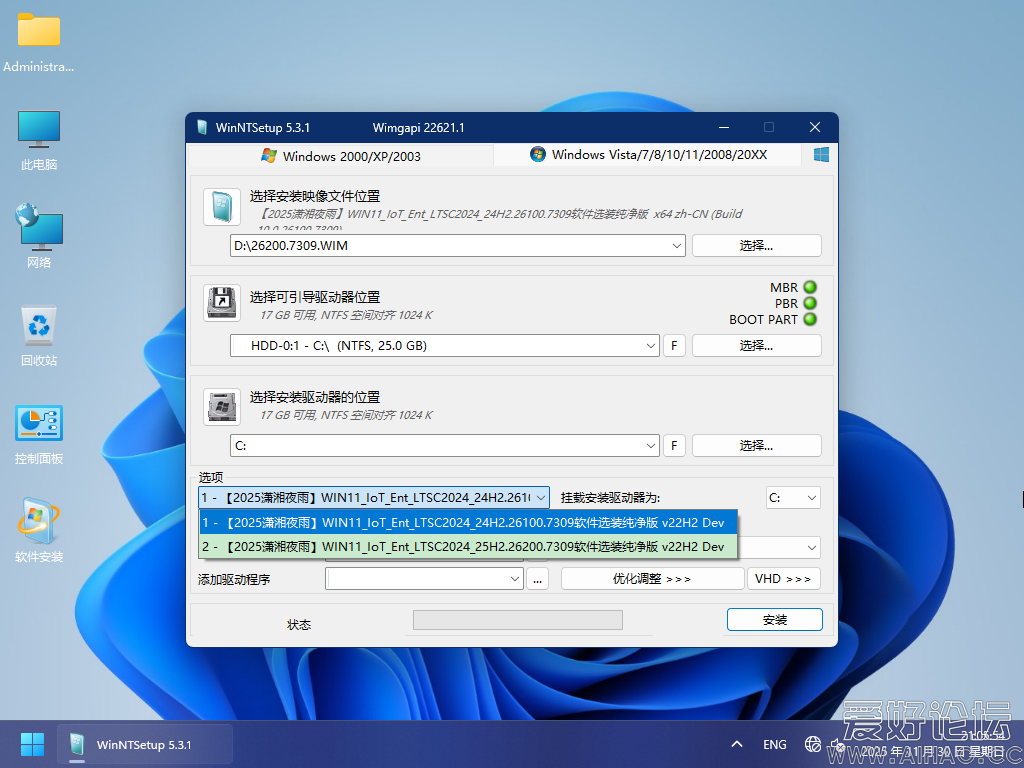1024x768 pixels.
Task: Expand the D:\26200.7309.WIM image path dropdown
Action: coord(677,246)
